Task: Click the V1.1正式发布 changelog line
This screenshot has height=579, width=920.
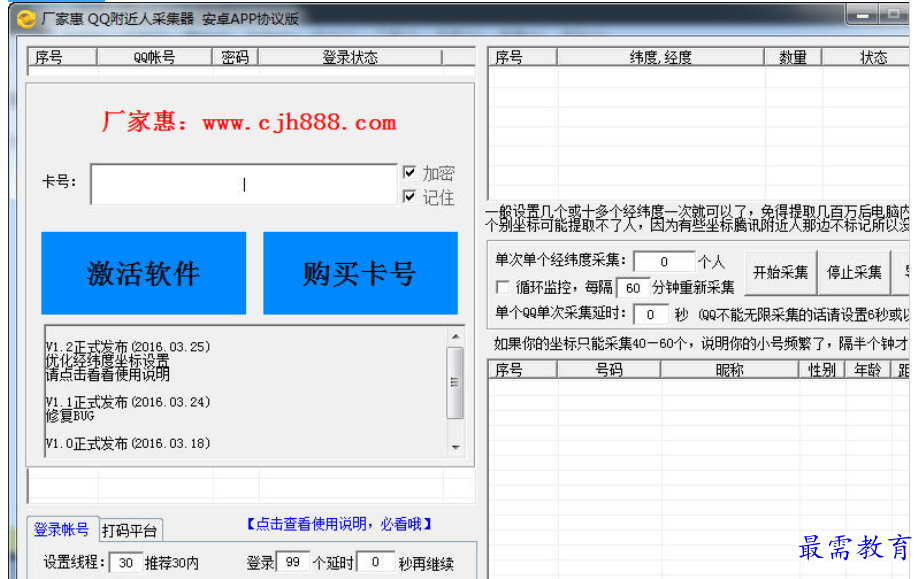Action: (x=128, y=402)
